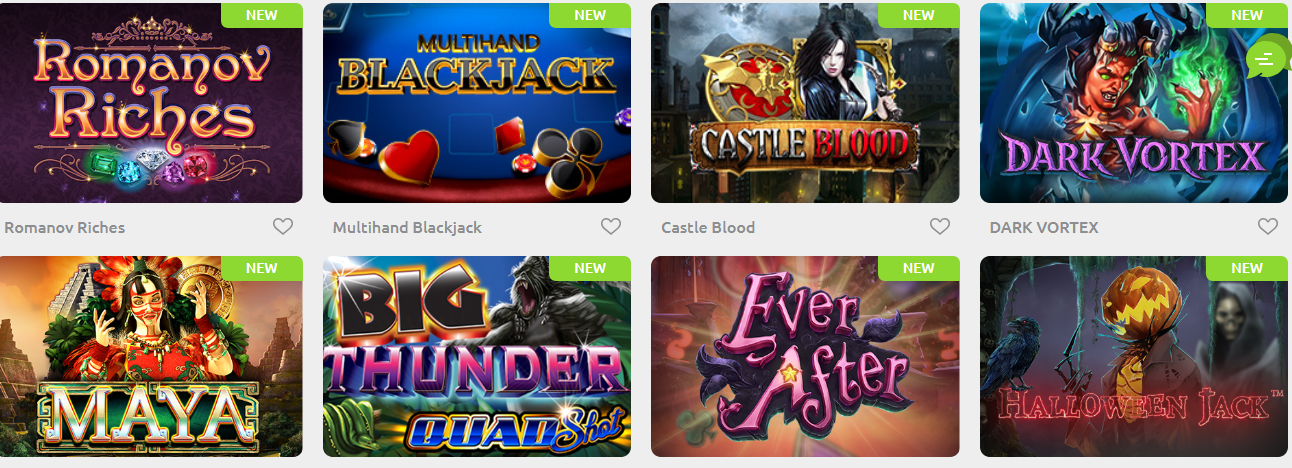Open Big Thunder Quad Shot game

[477, 356]
